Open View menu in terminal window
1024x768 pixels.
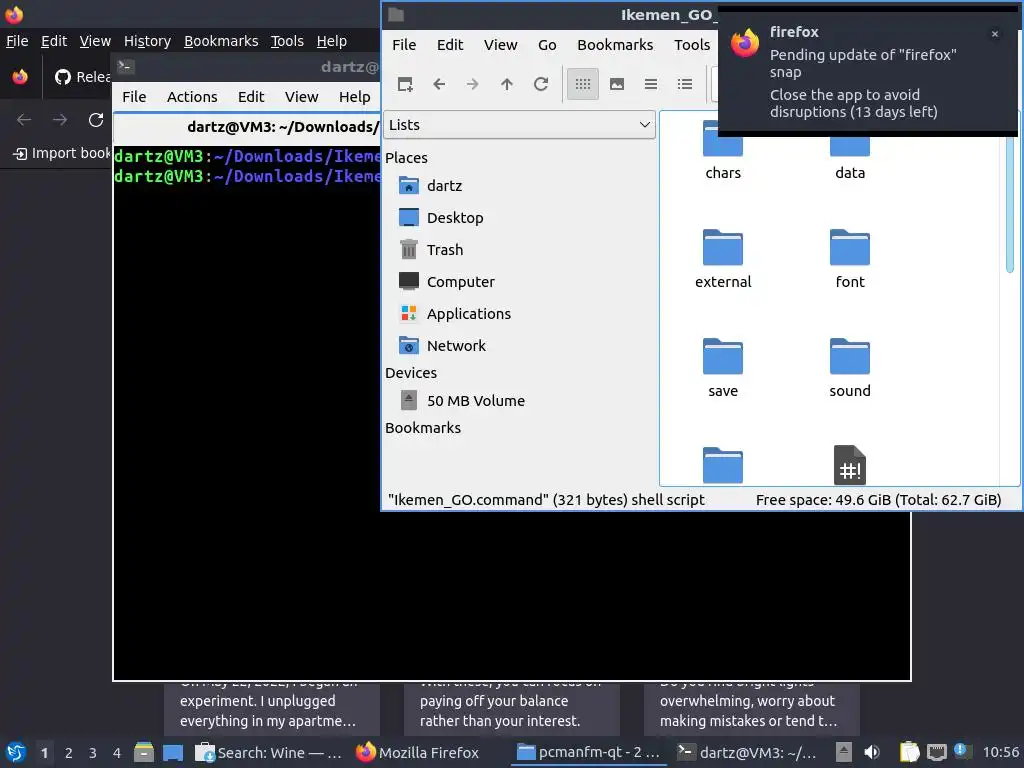point(301,97)
